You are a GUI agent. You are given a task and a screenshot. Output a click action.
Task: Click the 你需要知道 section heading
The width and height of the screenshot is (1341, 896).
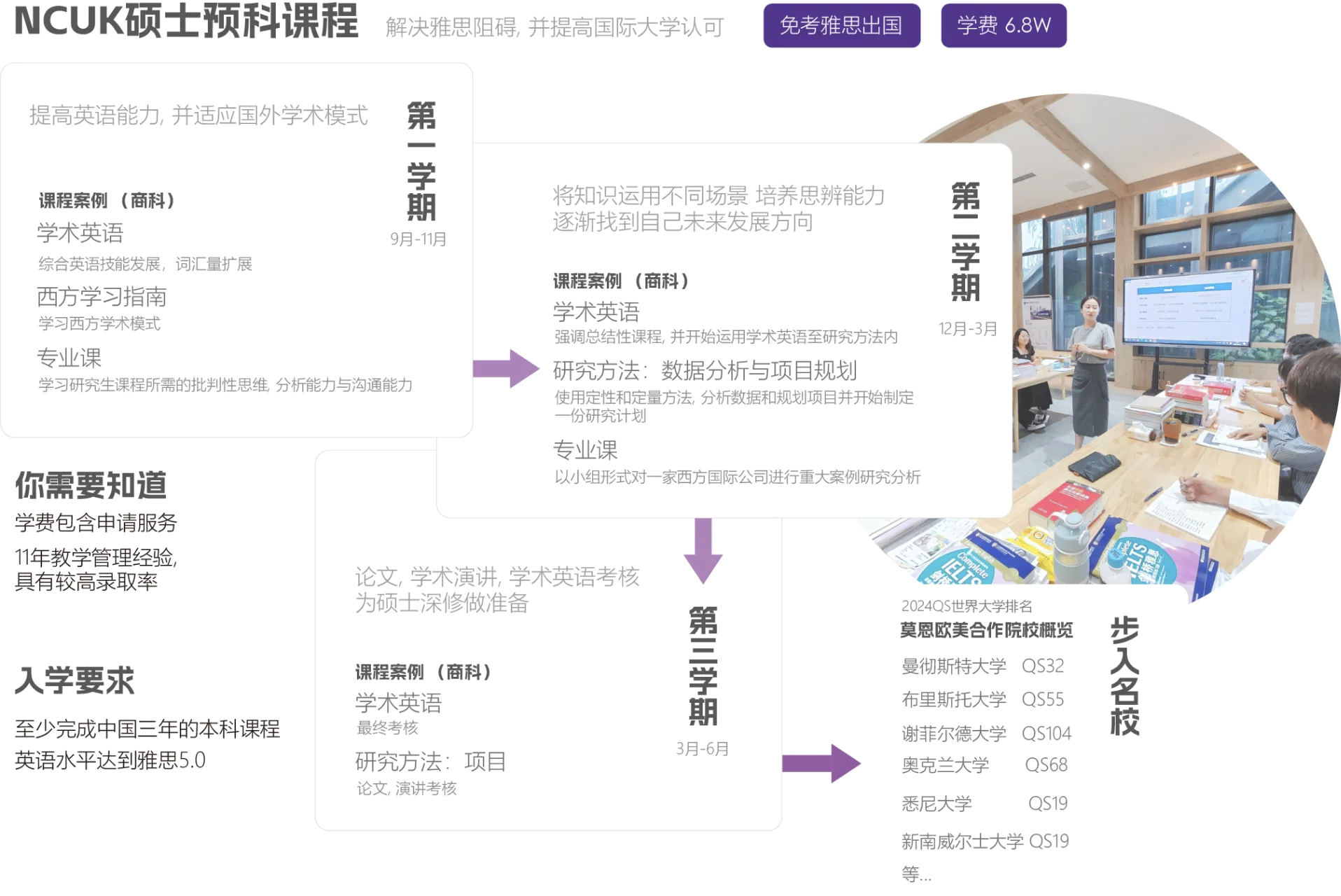pos(91,485)
